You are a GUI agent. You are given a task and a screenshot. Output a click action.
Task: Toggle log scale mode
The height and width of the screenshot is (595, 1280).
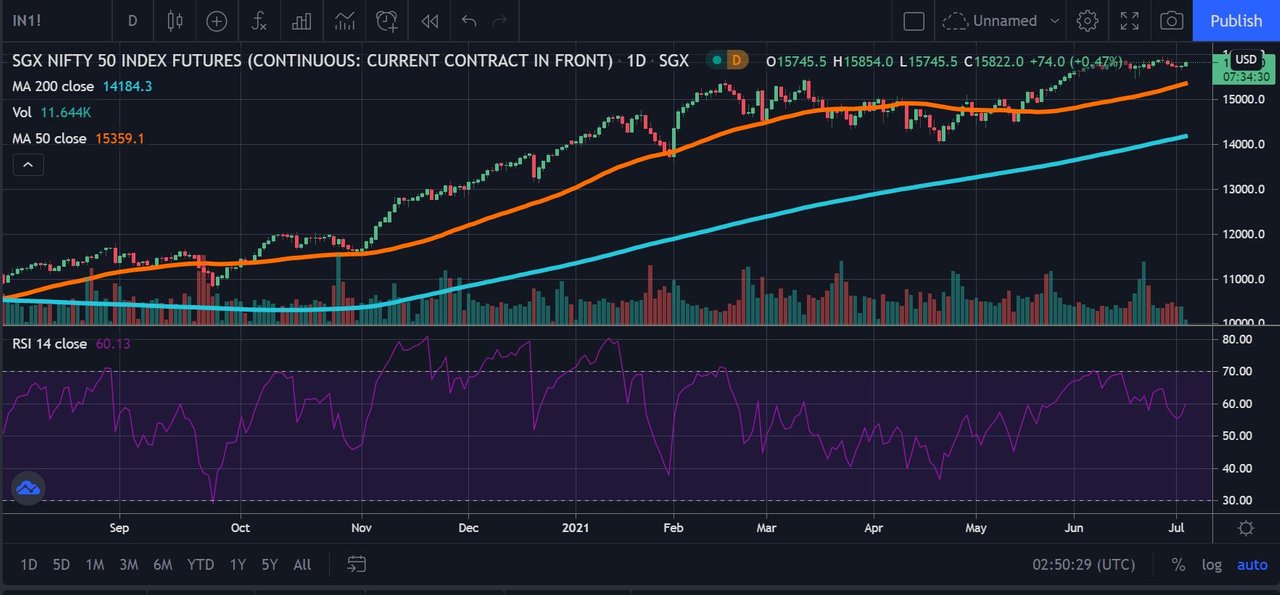coord(1211,565)
